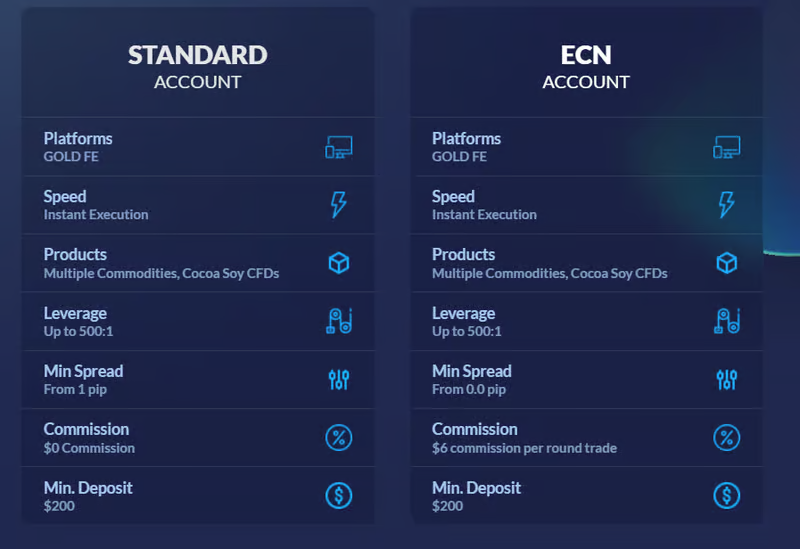Click the Standard account deposit dollar icon
The image size is (800, 549).
click(339, 495)
